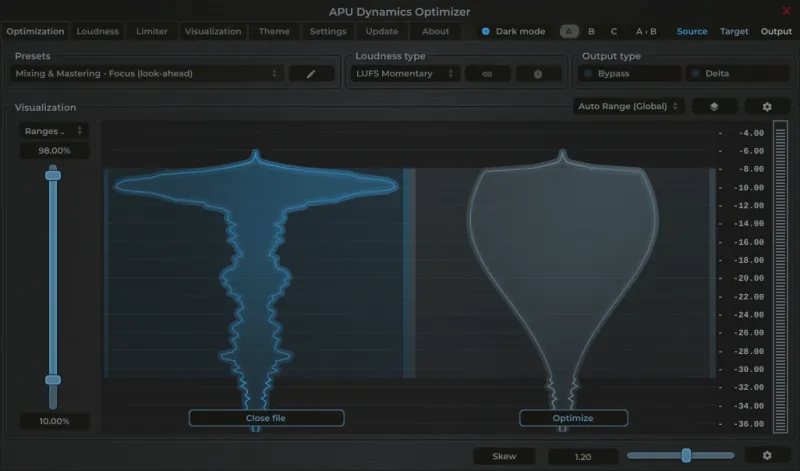Open the Auto Range (Global) dropdown
This screenshot has width=800, height=471.
[x=628, y=106]
